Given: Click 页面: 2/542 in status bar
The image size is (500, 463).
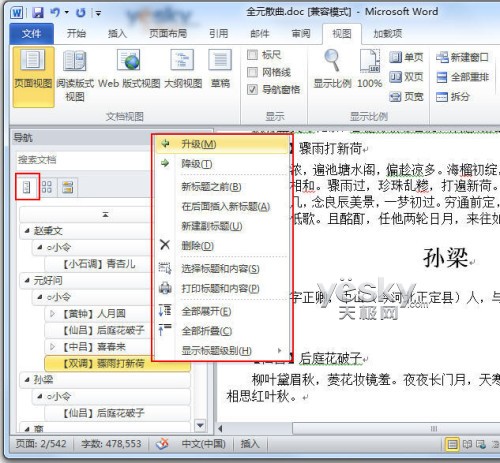Looking at the screenshot, I should click(41, 444).
